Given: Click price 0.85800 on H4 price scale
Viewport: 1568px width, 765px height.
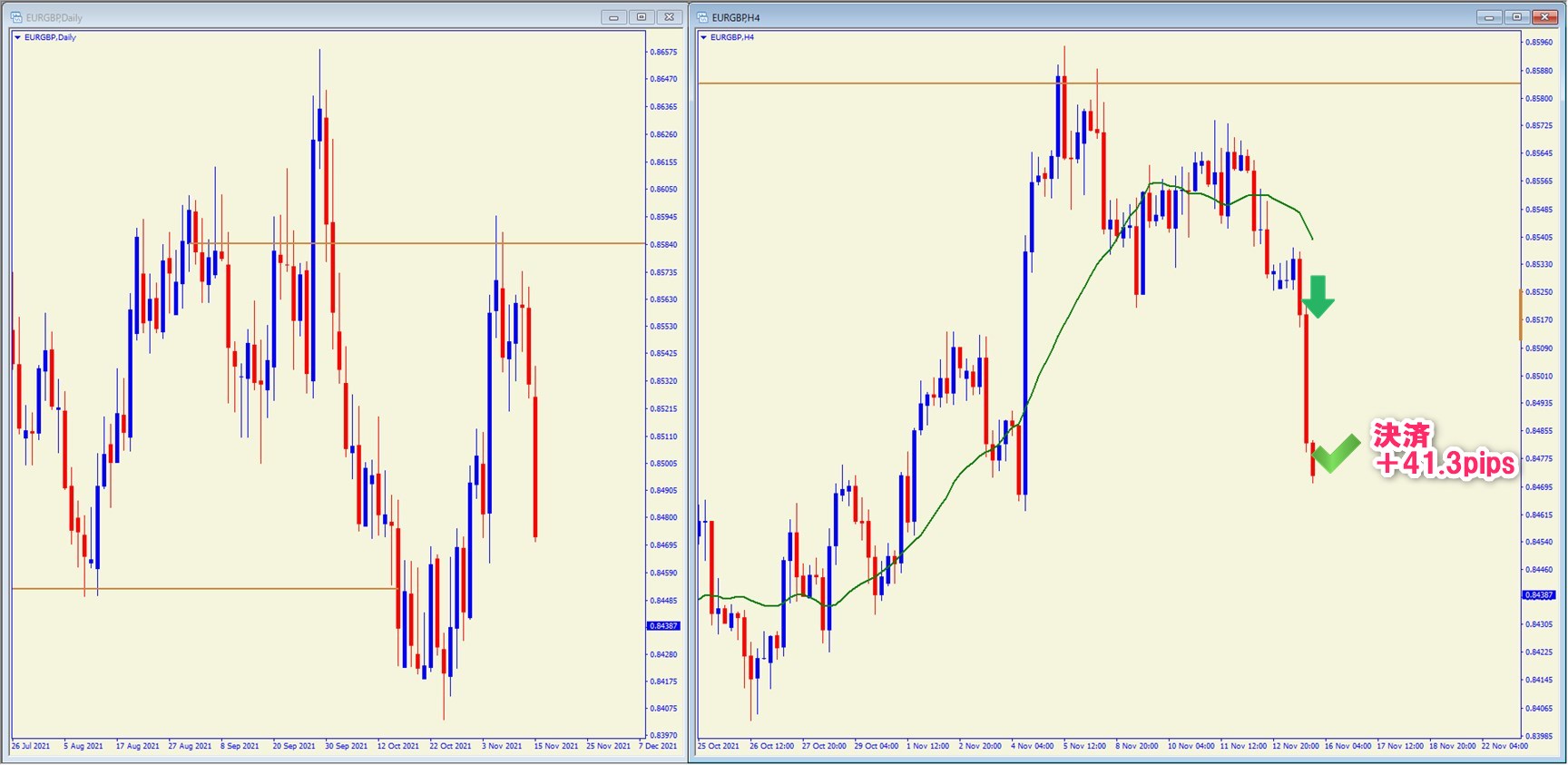Looking at the screenshot, I should 1540,99.
